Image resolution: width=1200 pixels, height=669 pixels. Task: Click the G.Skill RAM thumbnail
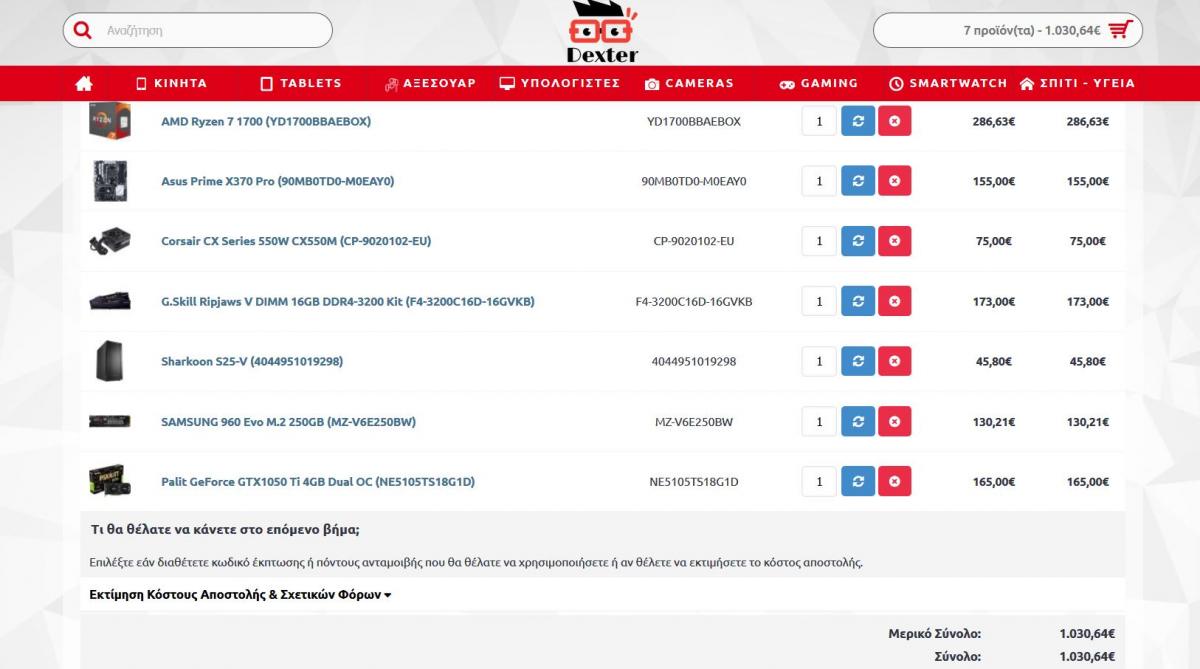click(109, 301)
